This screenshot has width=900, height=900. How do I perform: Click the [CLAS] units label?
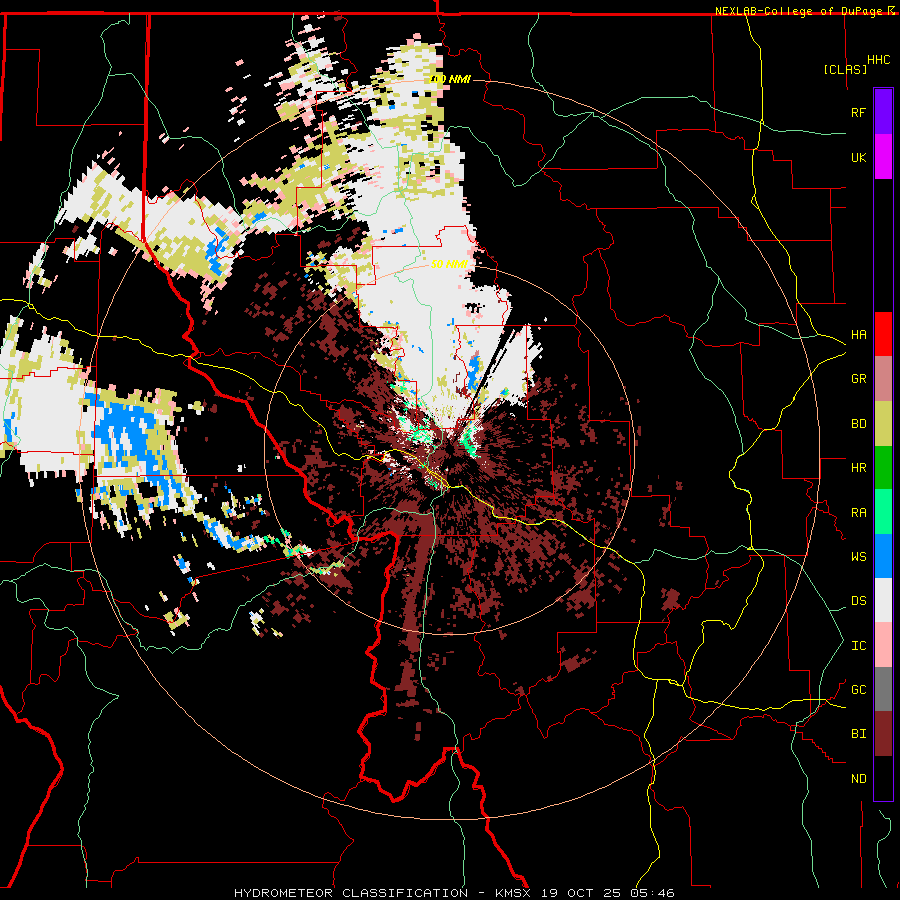coord(845,69)
